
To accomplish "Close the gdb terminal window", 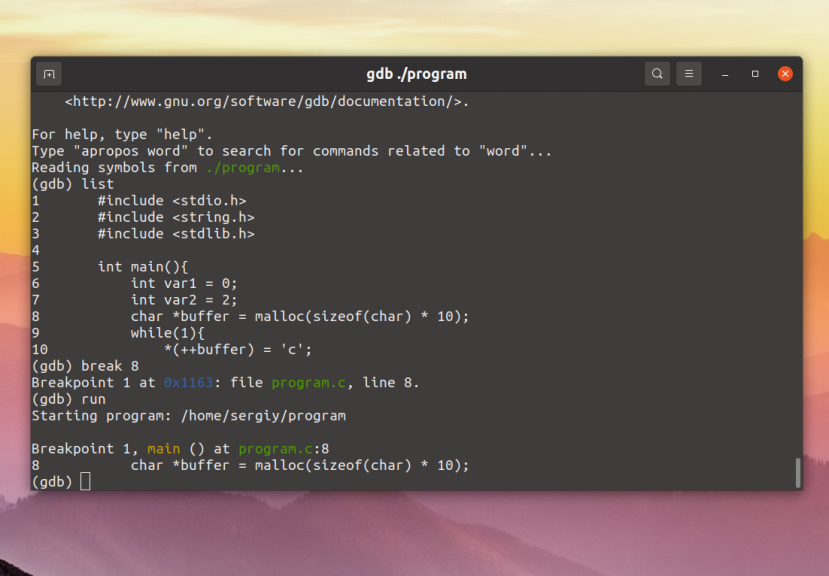I will coord(785,74).
